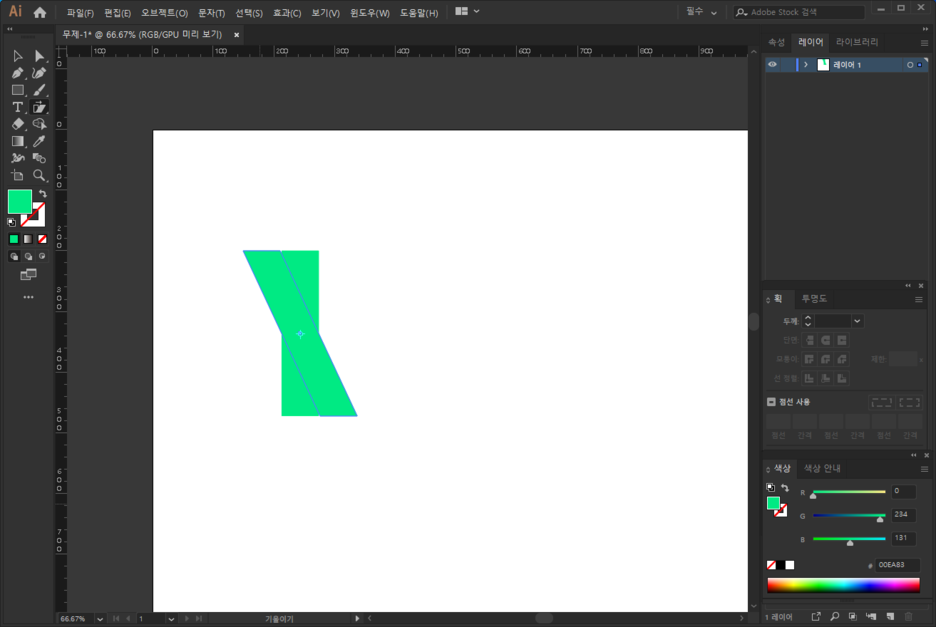Reset default fill and stroke in toolbar

[11, 222]
